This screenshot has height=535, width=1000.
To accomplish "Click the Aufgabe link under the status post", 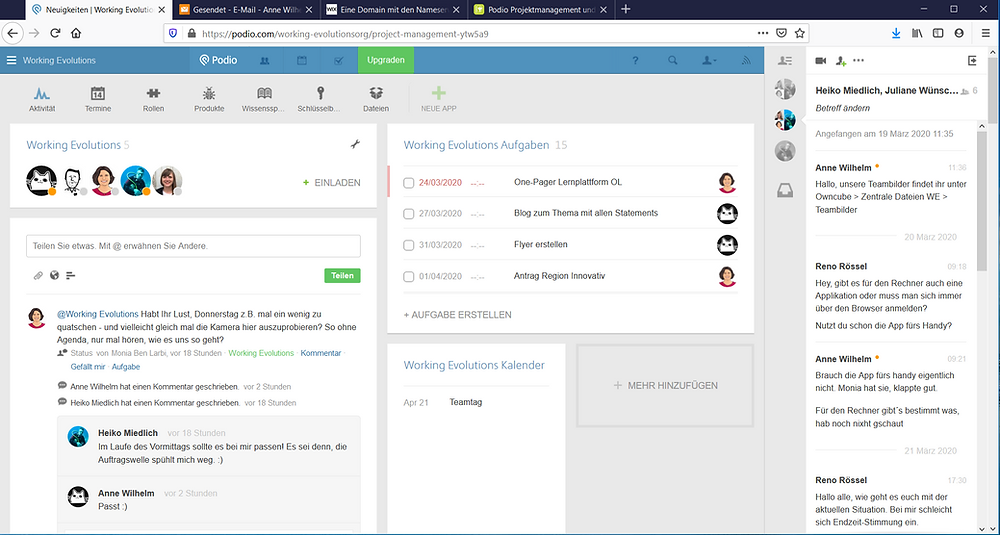I will [126, 367].
